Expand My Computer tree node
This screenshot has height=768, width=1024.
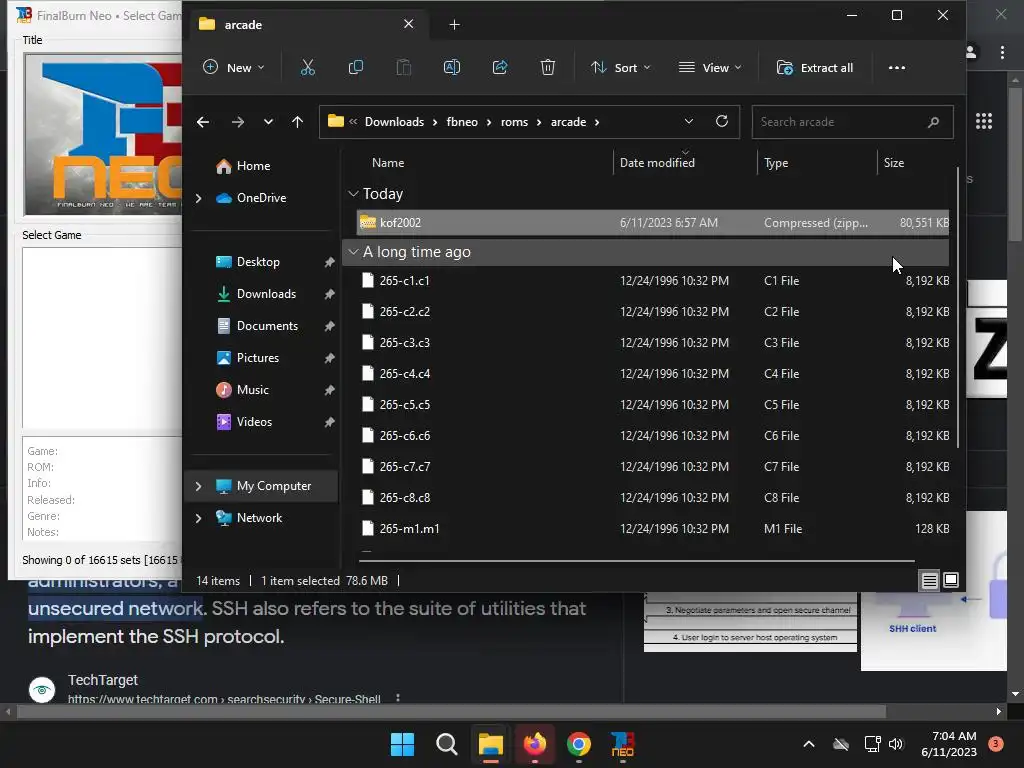[x=199, y=486]
